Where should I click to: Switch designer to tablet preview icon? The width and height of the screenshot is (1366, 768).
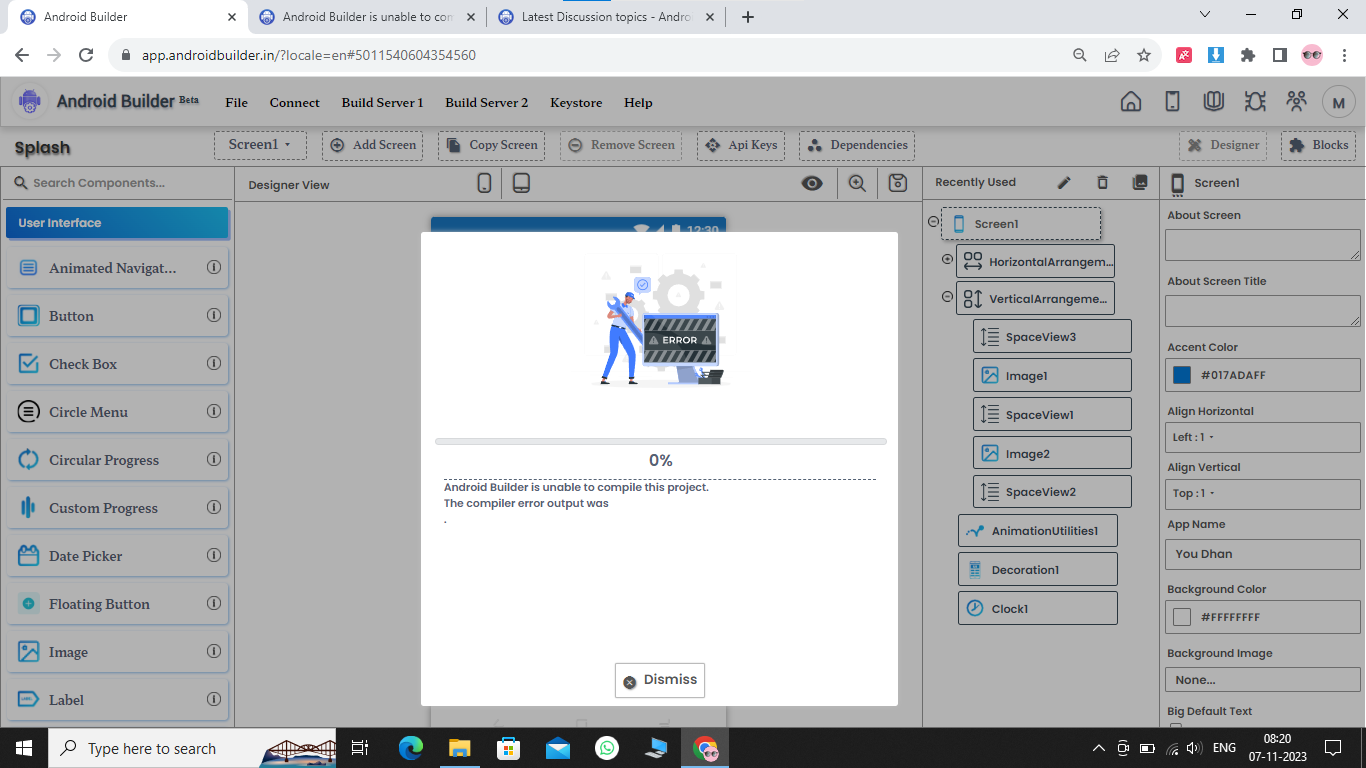point(521,183)
